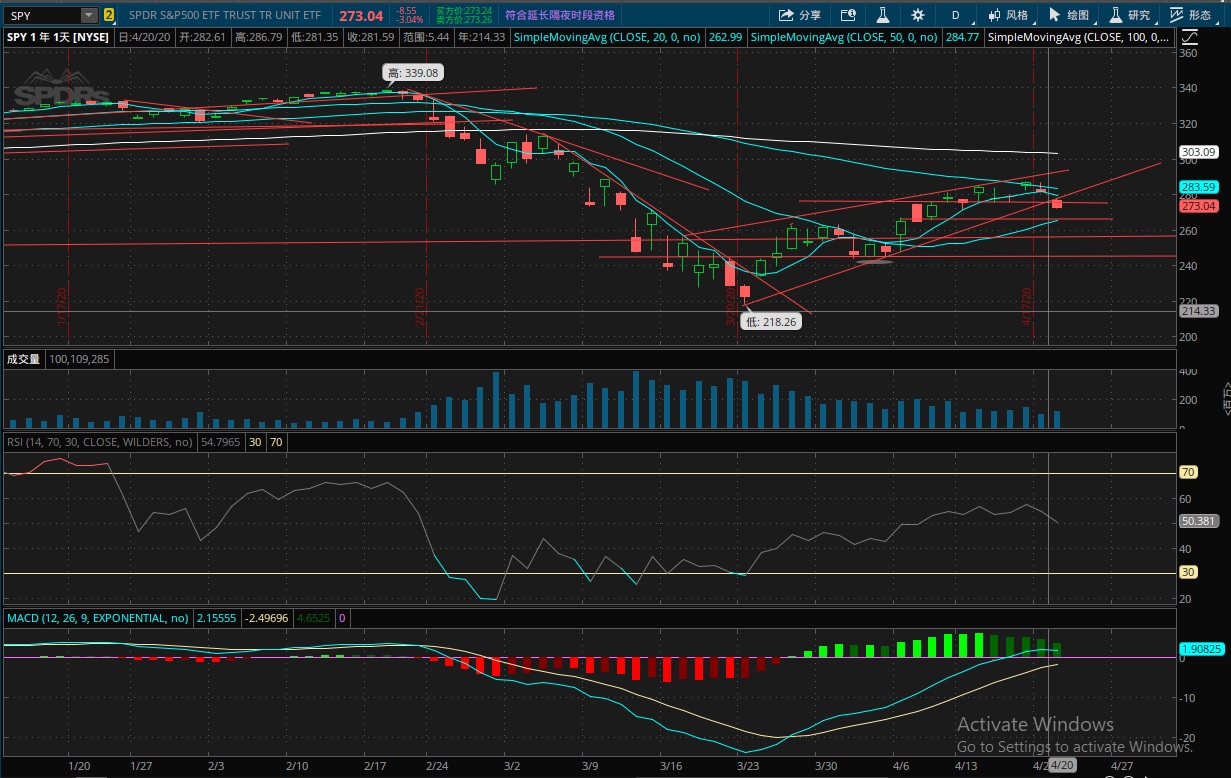1231x778 pixels.
Task: Click the 214.33 price axis label
Action: pyautogui.click(x=1198, y=311)
